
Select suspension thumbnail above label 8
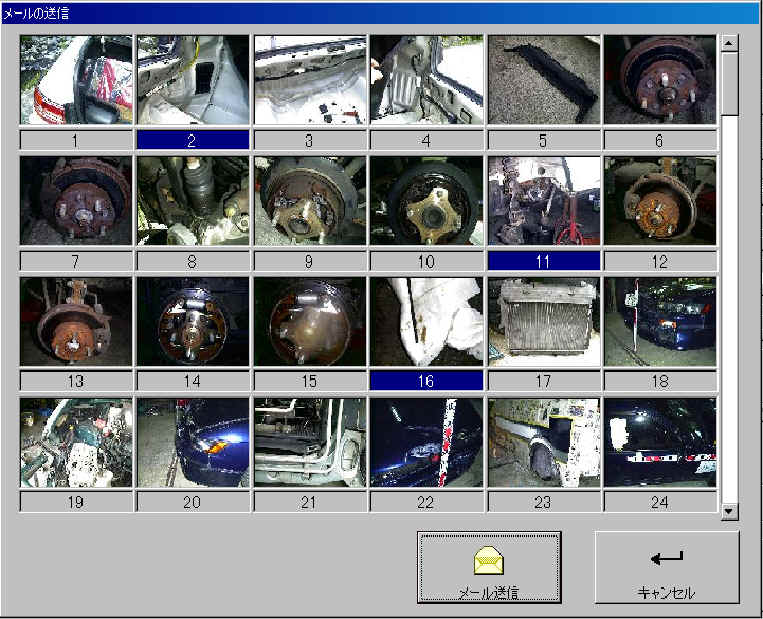[x=193, y=200]
